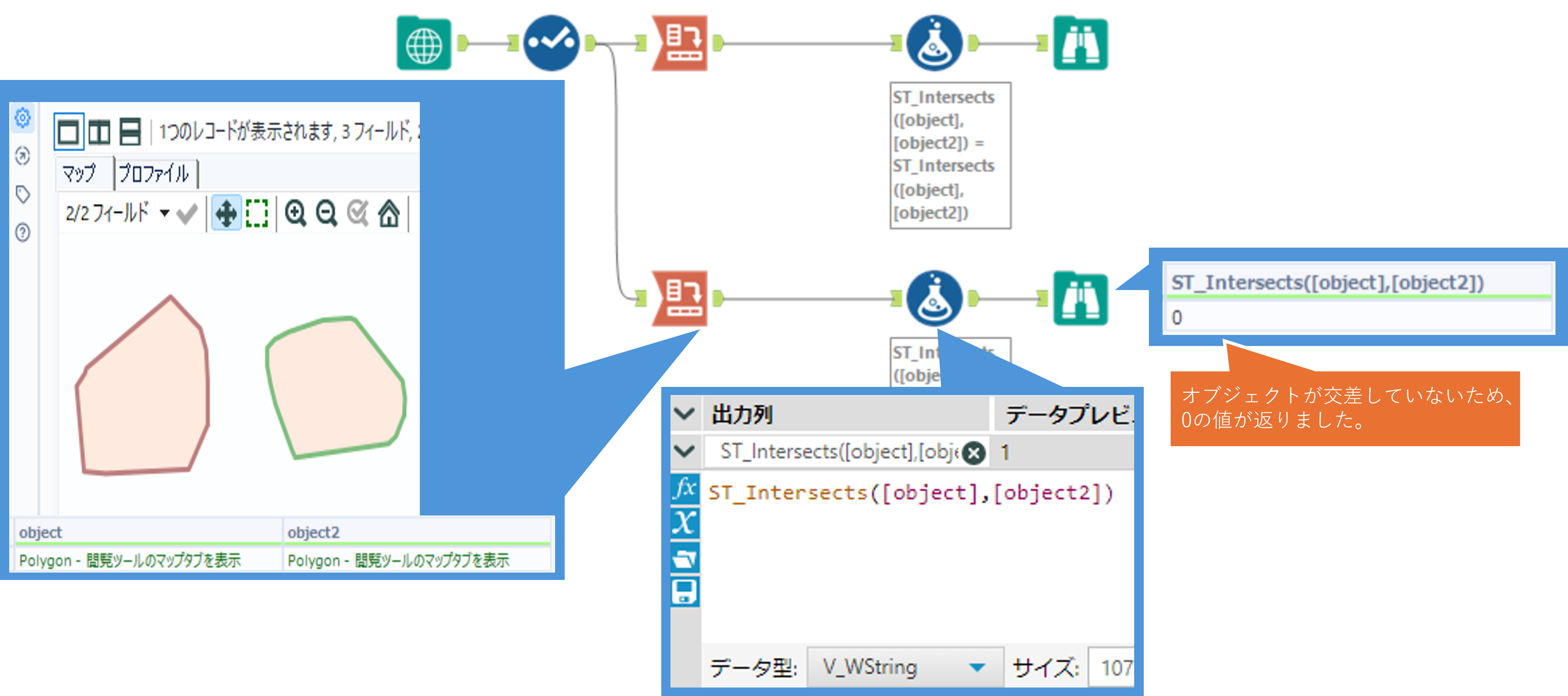This screenshot has height=696, width=1568.
Task: Select the upper Formula tool flask icon
Action: pyautogui.click(x=934, y=44)
